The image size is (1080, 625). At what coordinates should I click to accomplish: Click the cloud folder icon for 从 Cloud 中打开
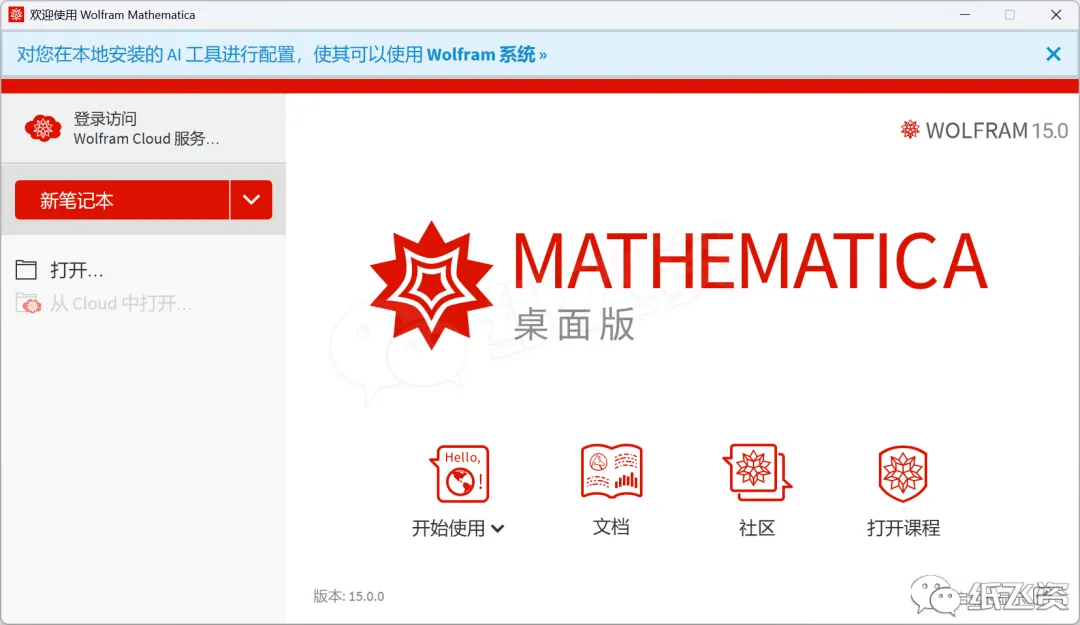[x=28, y=303]
